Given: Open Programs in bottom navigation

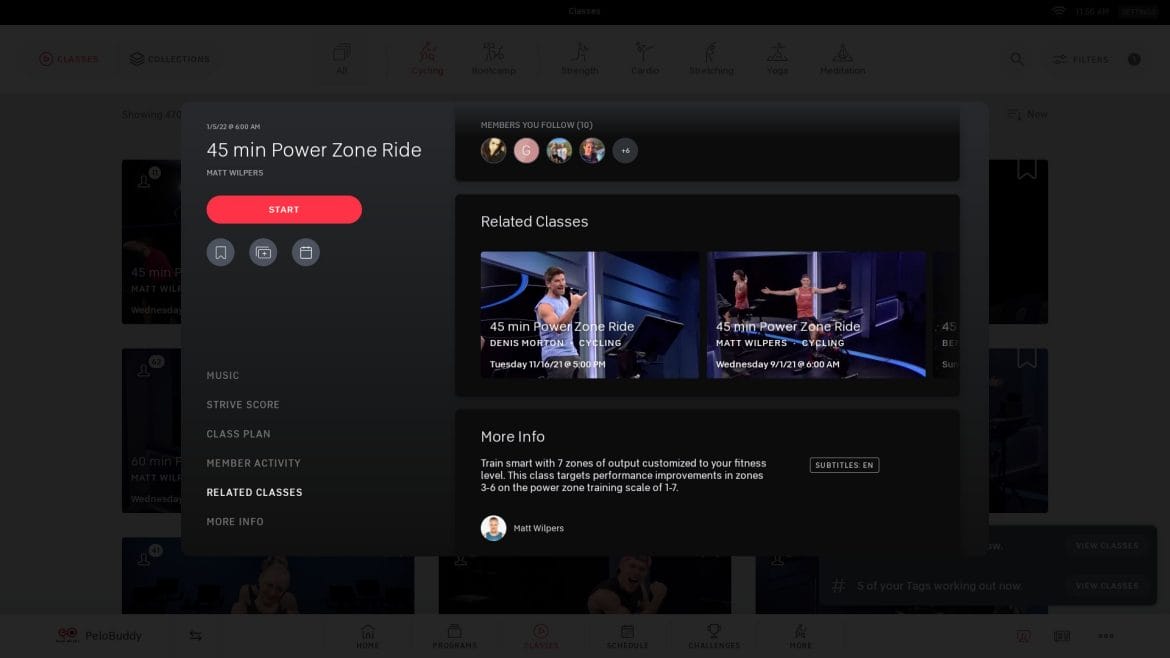Looking at the screenshot, I should 454,636.
